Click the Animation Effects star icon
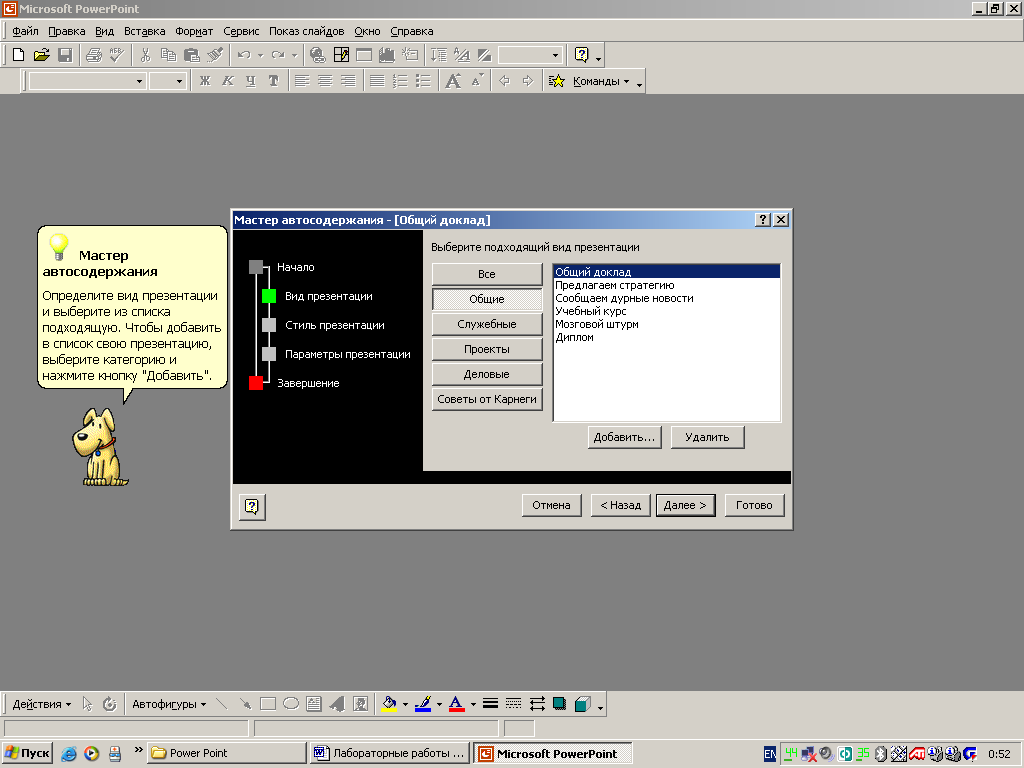This screenshot has height=768, width=1024. coord(556,81)
